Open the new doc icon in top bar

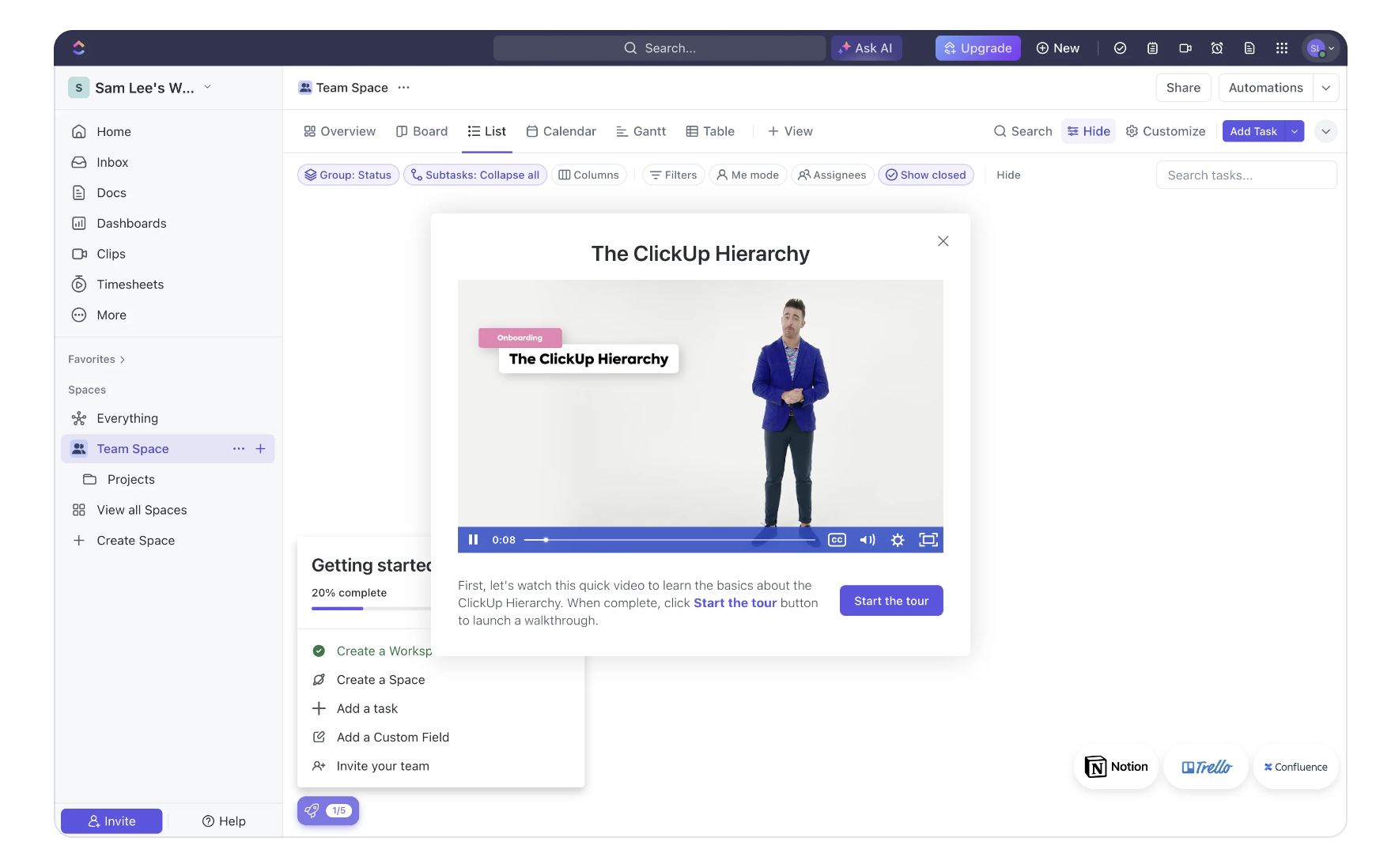(x=1249, y=48)
